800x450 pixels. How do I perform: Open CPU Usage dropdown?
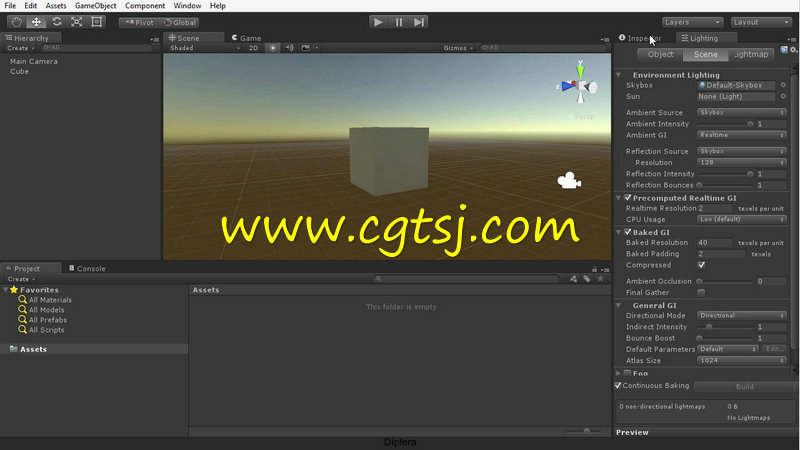pos(741,219)
